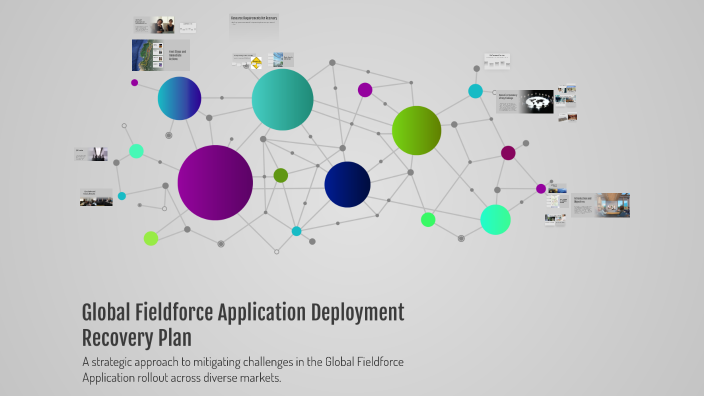Click the subtitle beginning 'A strategic approach'

pyautogui.click(x=243, y=370)
